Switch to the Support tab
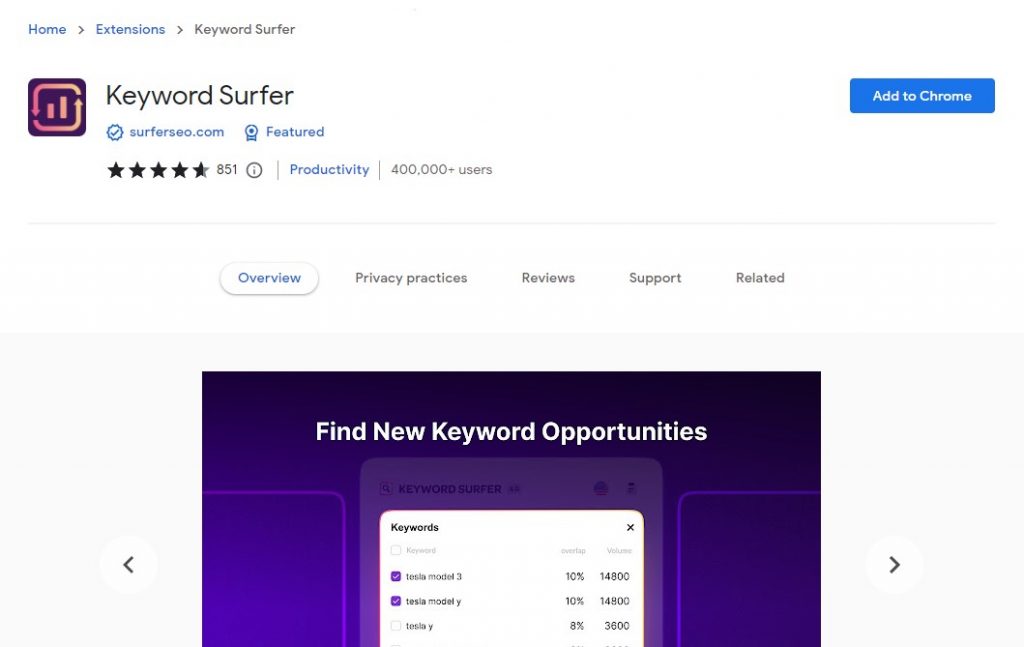Screen dimensions: 1024x647 [655, 278]
